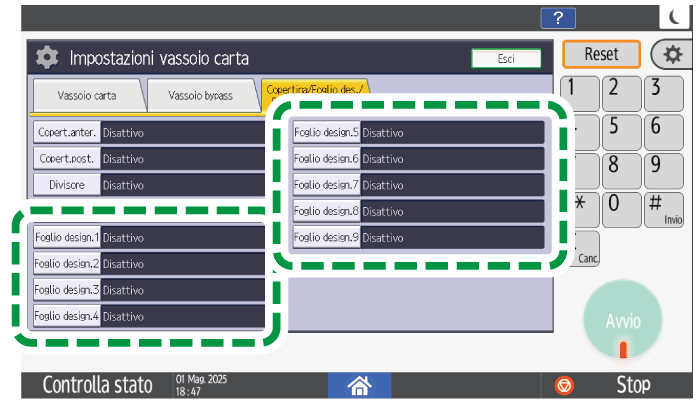Select the Copertina/Foglio des. tab
Image resolution: width=699 pixels, height=404 pixels.
coord(315,89)
